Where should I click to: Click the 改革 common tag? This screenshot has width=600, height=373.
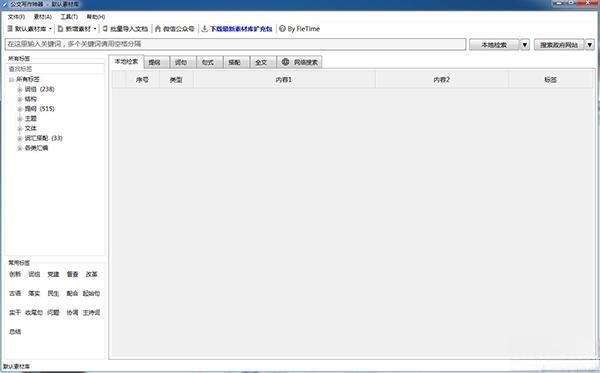(x=91, y=274)
